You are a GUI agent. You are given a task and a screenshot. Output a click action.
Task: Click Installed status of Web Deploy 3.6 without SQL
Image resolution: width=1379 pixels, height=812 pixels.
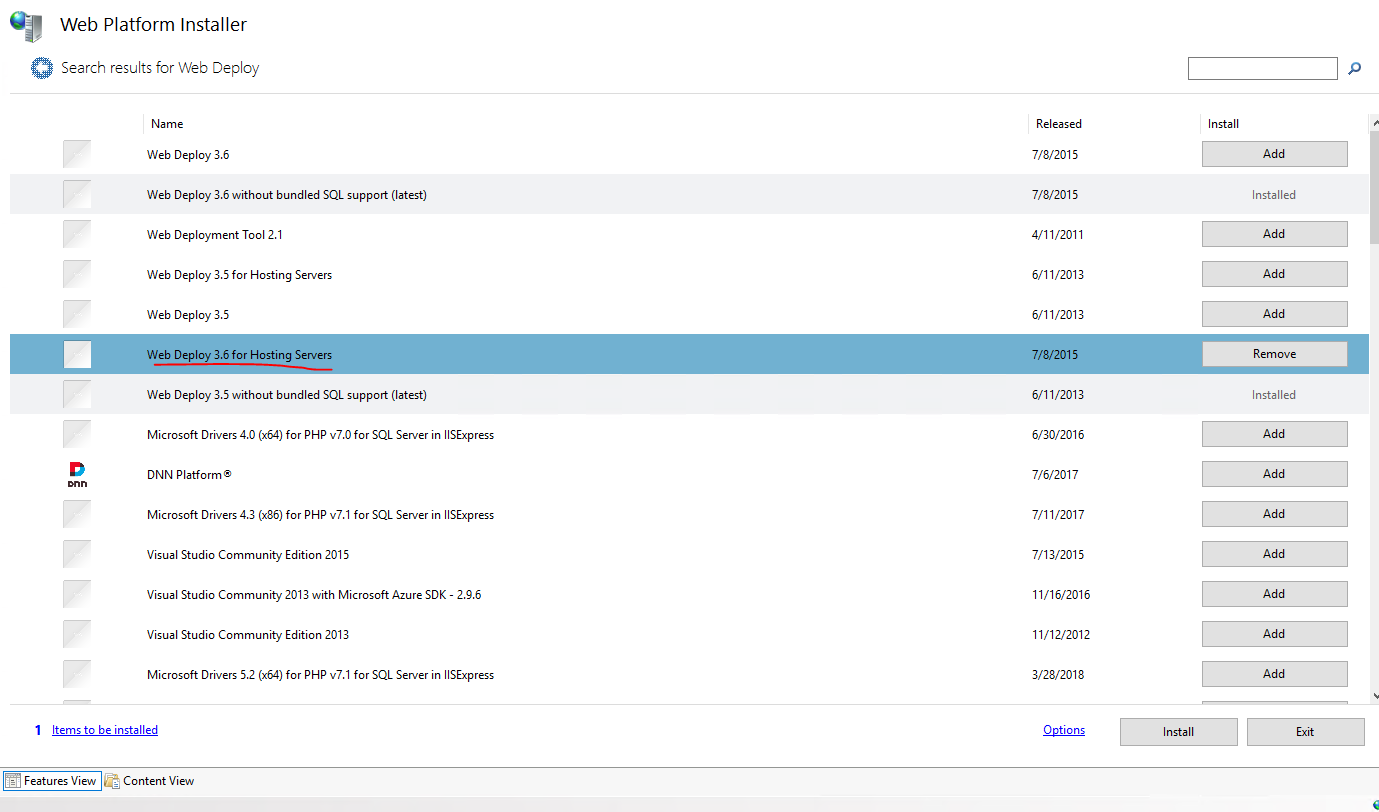(1274, 194)
